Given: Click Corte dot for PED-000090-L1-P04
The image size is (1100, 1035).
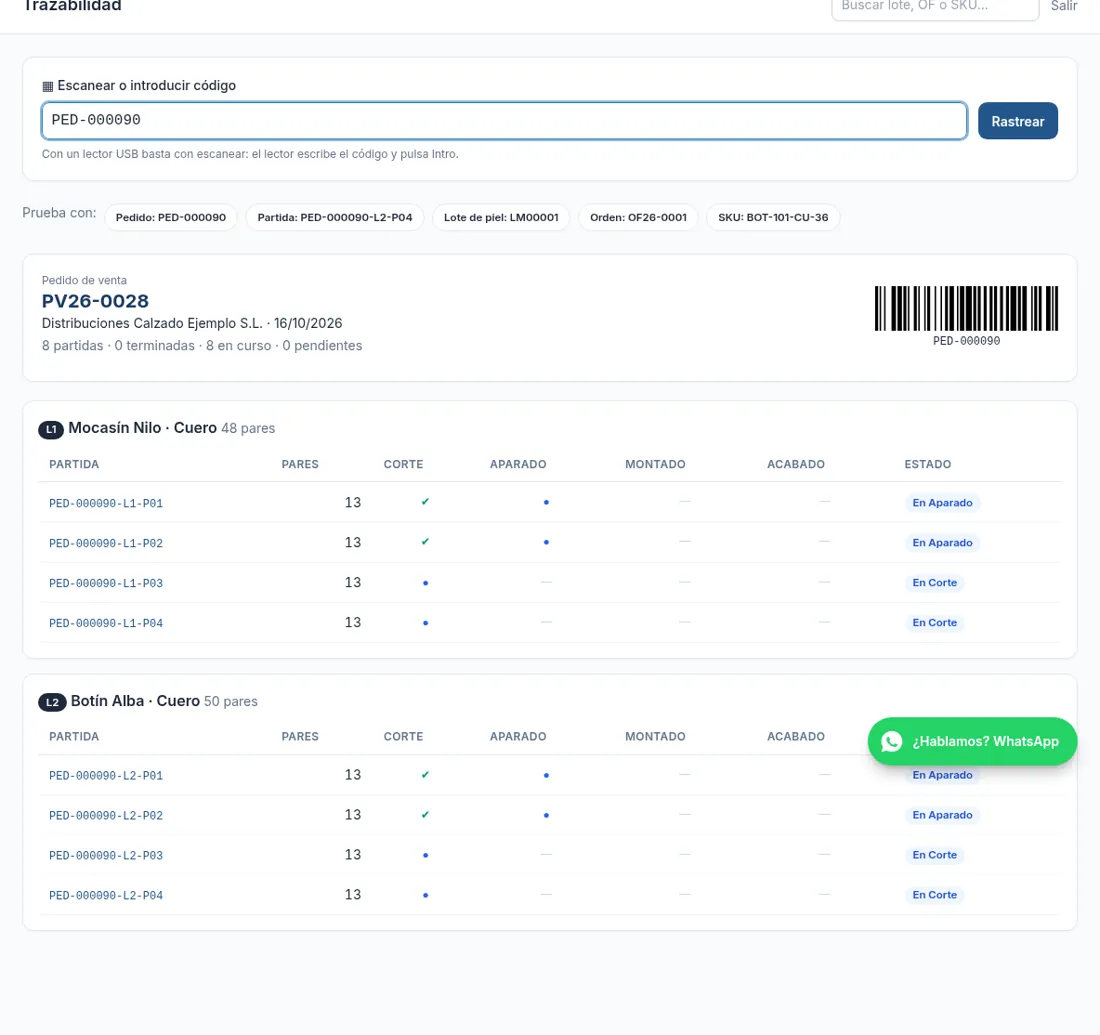Looking at the screenshot, I should [x=425, y=622].
